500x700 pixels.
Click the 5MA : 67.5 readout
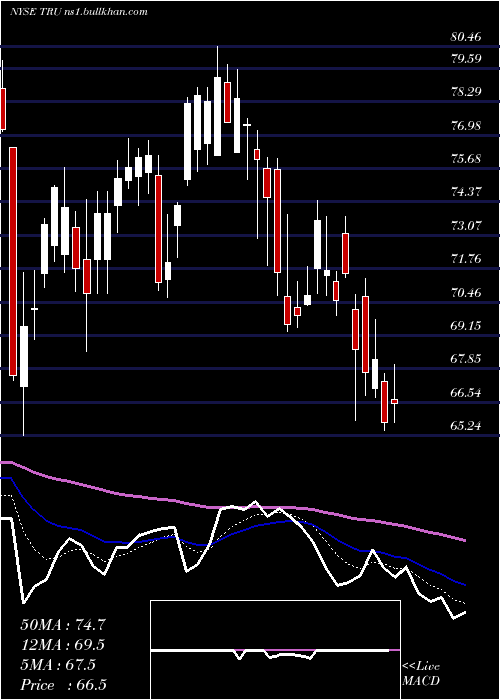(58, 665)
